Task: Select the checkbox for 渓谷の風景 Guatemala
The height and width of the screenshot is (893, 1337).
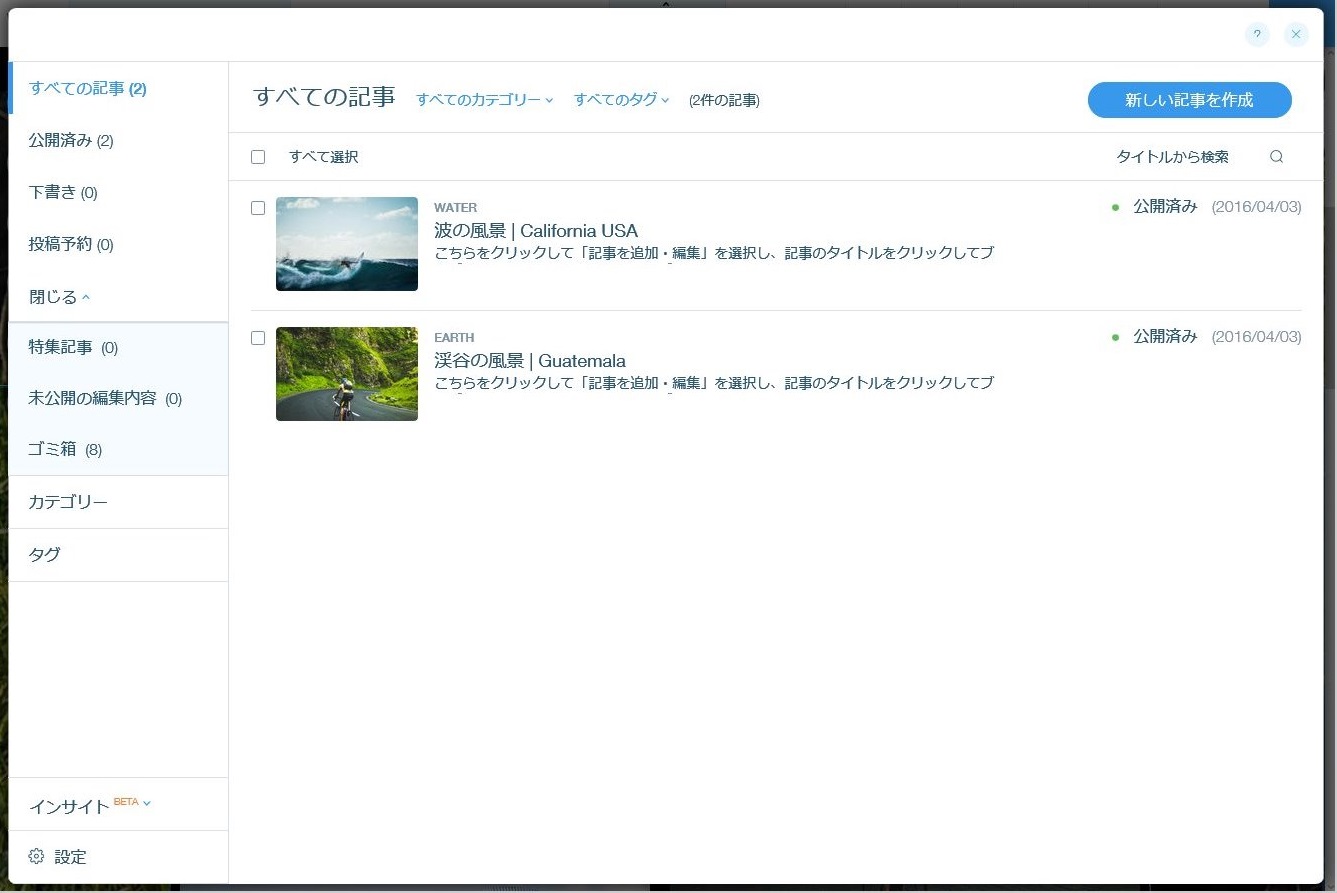Action: click(x=258, y=338)
